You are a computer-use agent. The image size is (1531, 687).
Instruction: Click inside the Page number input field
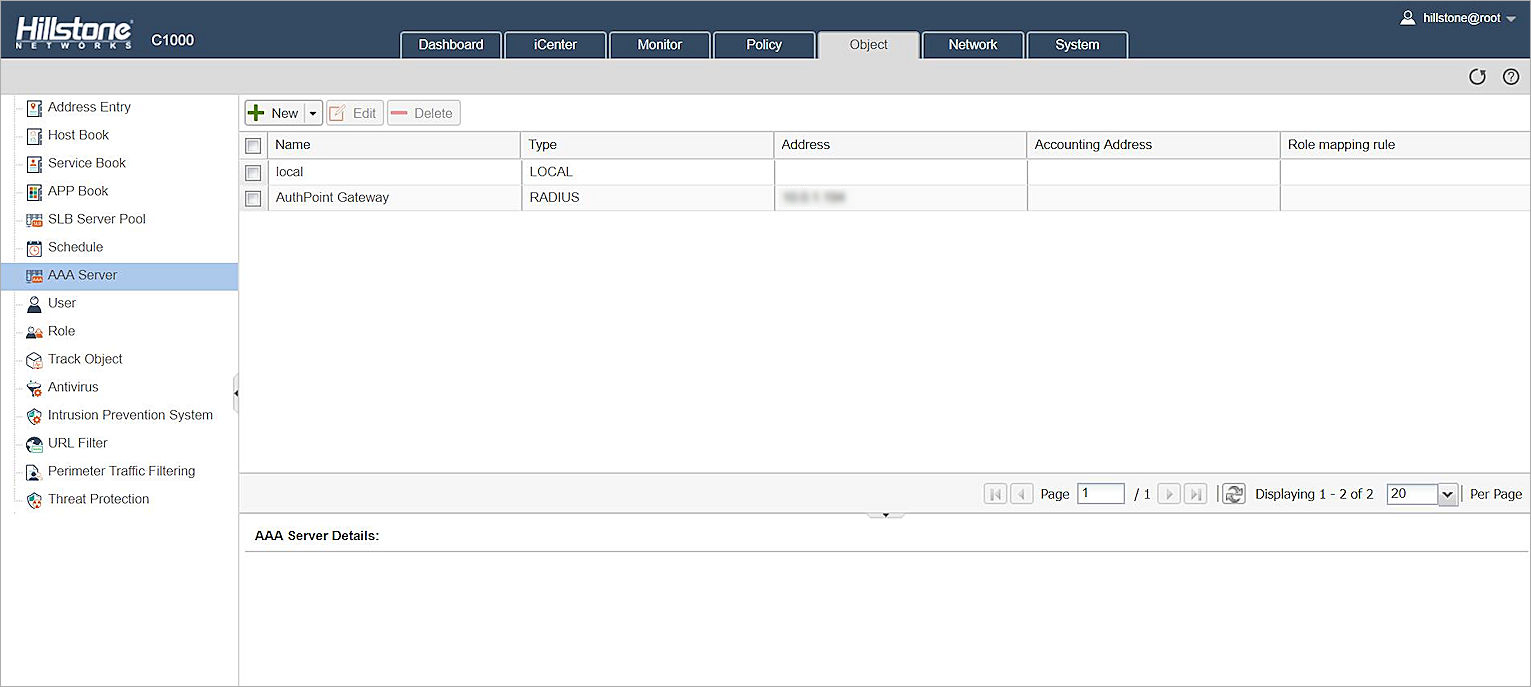tap(1100, 493)
